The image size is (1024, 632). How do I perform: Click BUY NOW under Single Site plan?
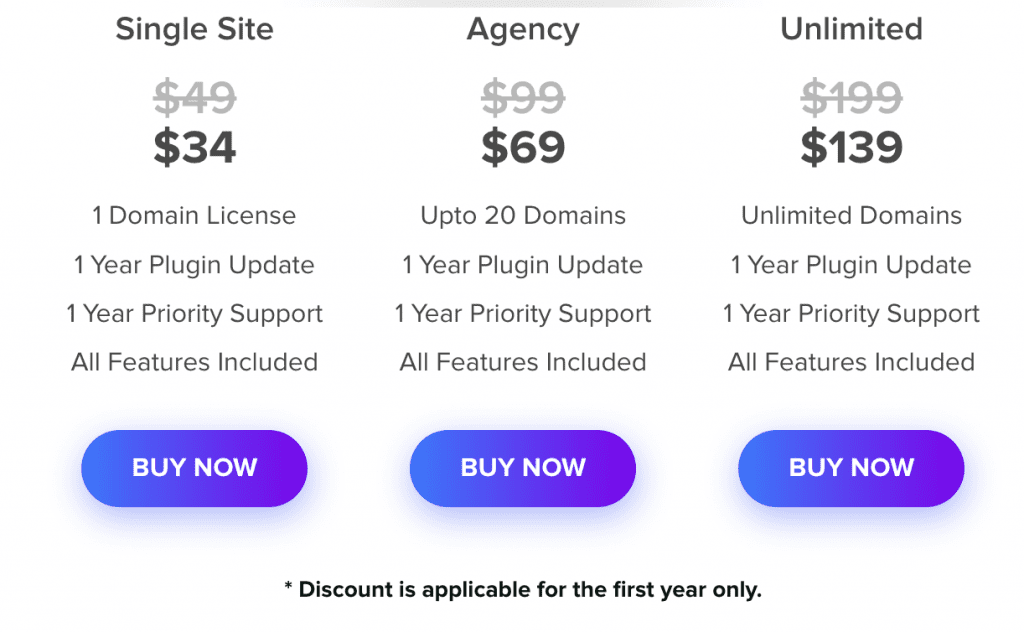(194, 468)
